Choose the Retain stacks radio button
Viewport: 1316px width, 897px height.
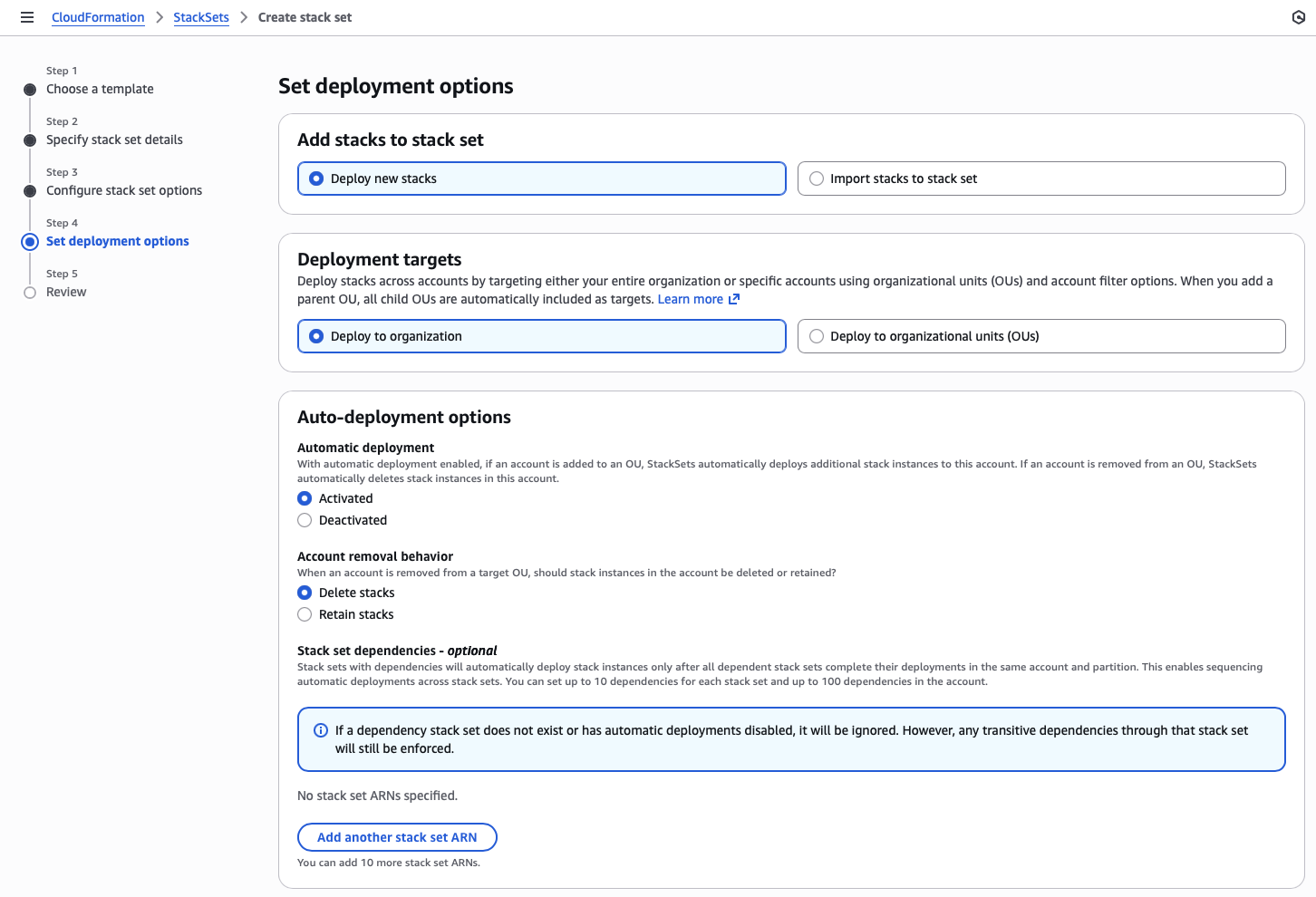tap(305, 614)
